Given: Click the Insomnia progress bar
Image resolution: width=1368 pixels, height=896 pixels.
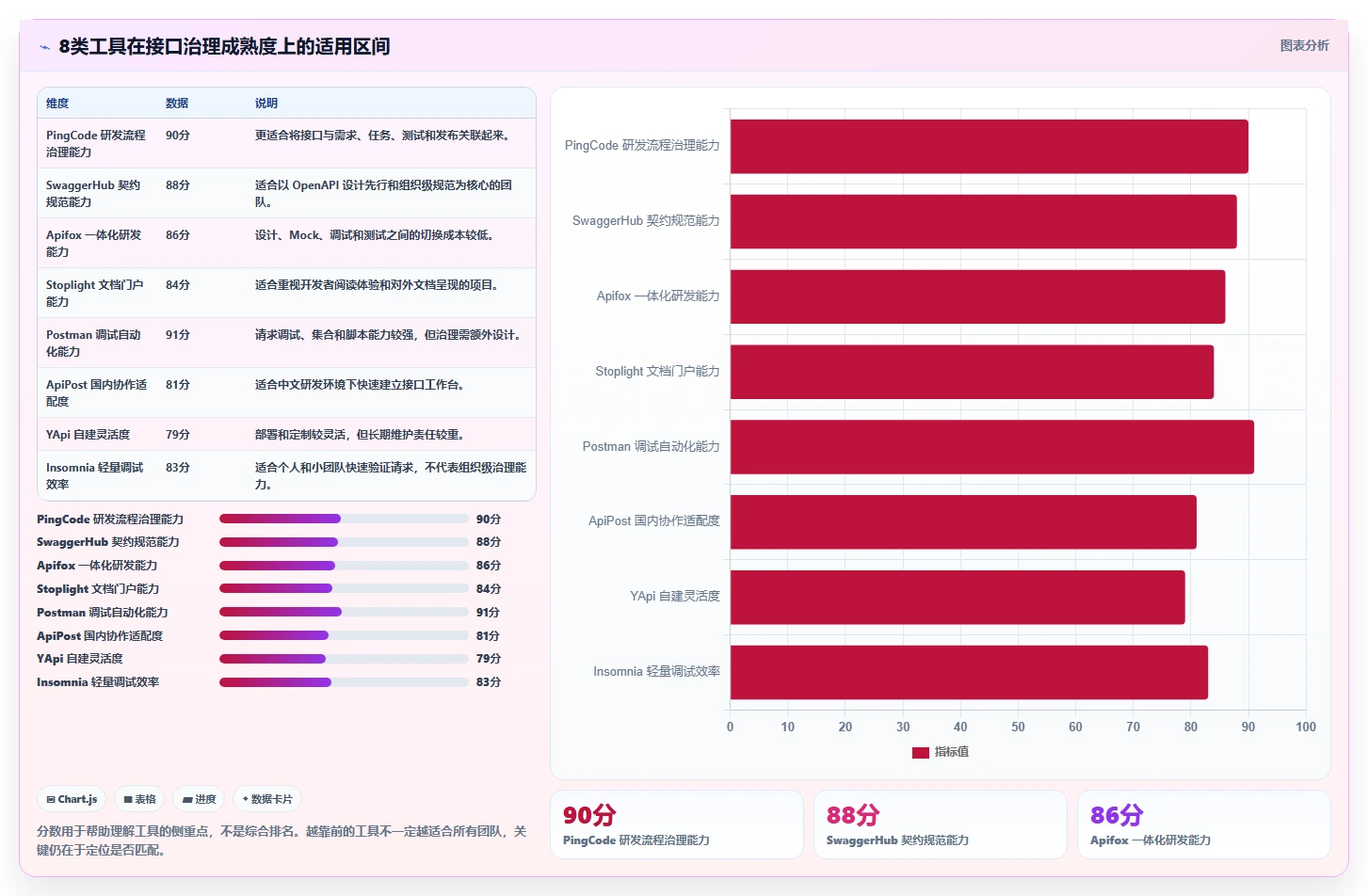Looking at the screenshot, I should pos(344,682).
